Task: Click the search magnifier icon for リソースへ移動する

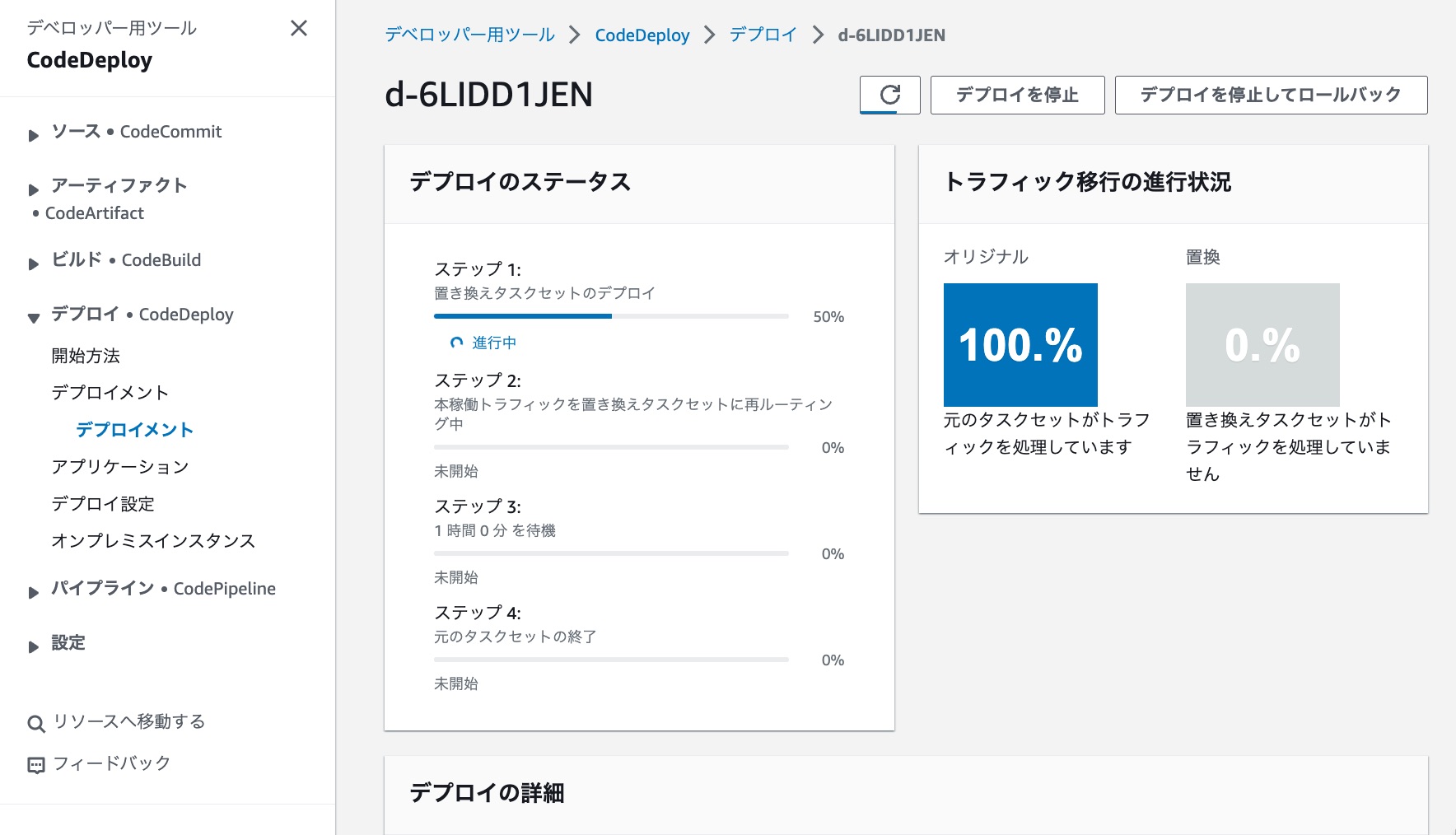Action: click(36, 724)
